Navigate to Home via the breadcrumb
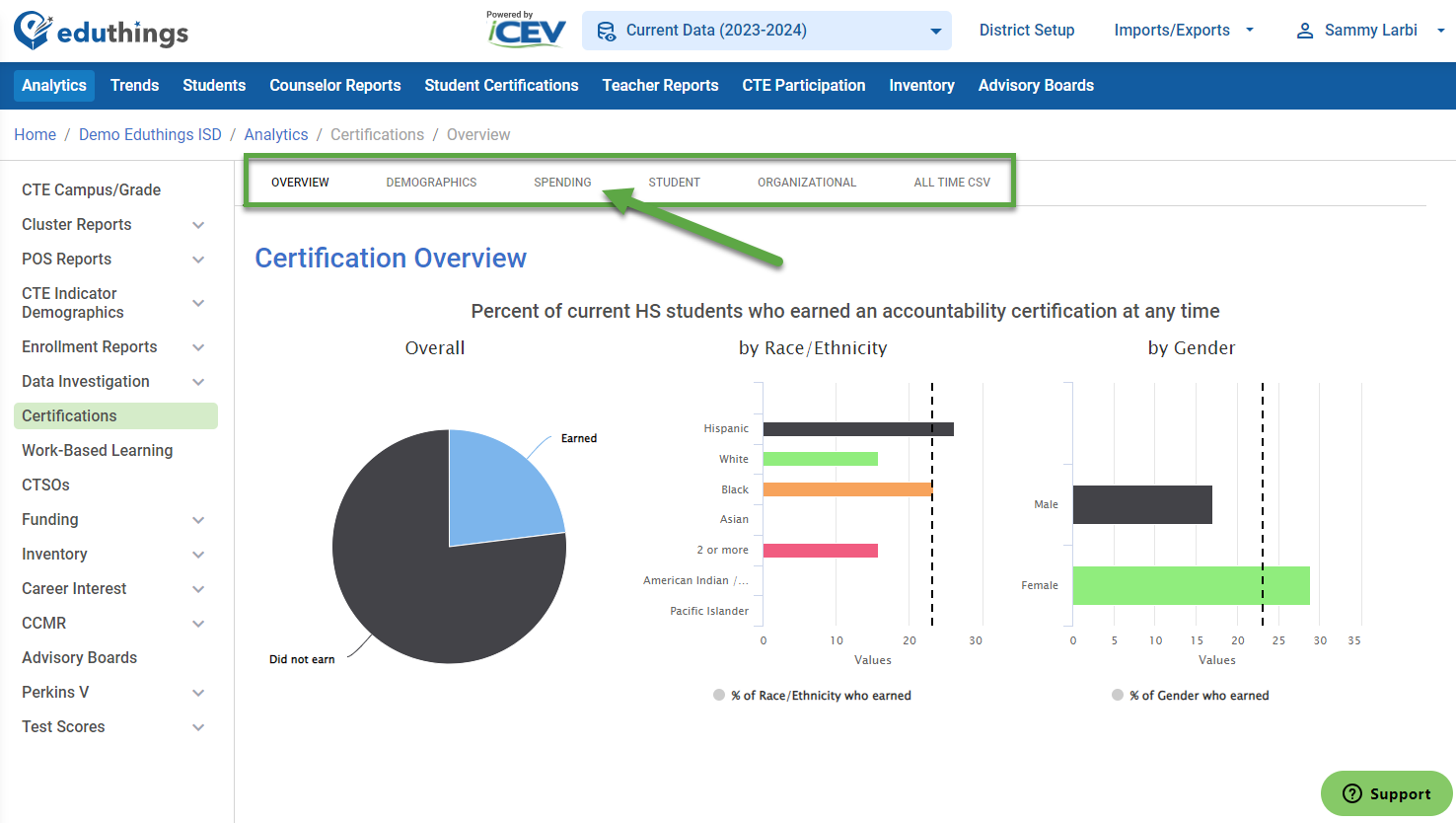Screen dimensions: 1456x823 click(36, 134)
